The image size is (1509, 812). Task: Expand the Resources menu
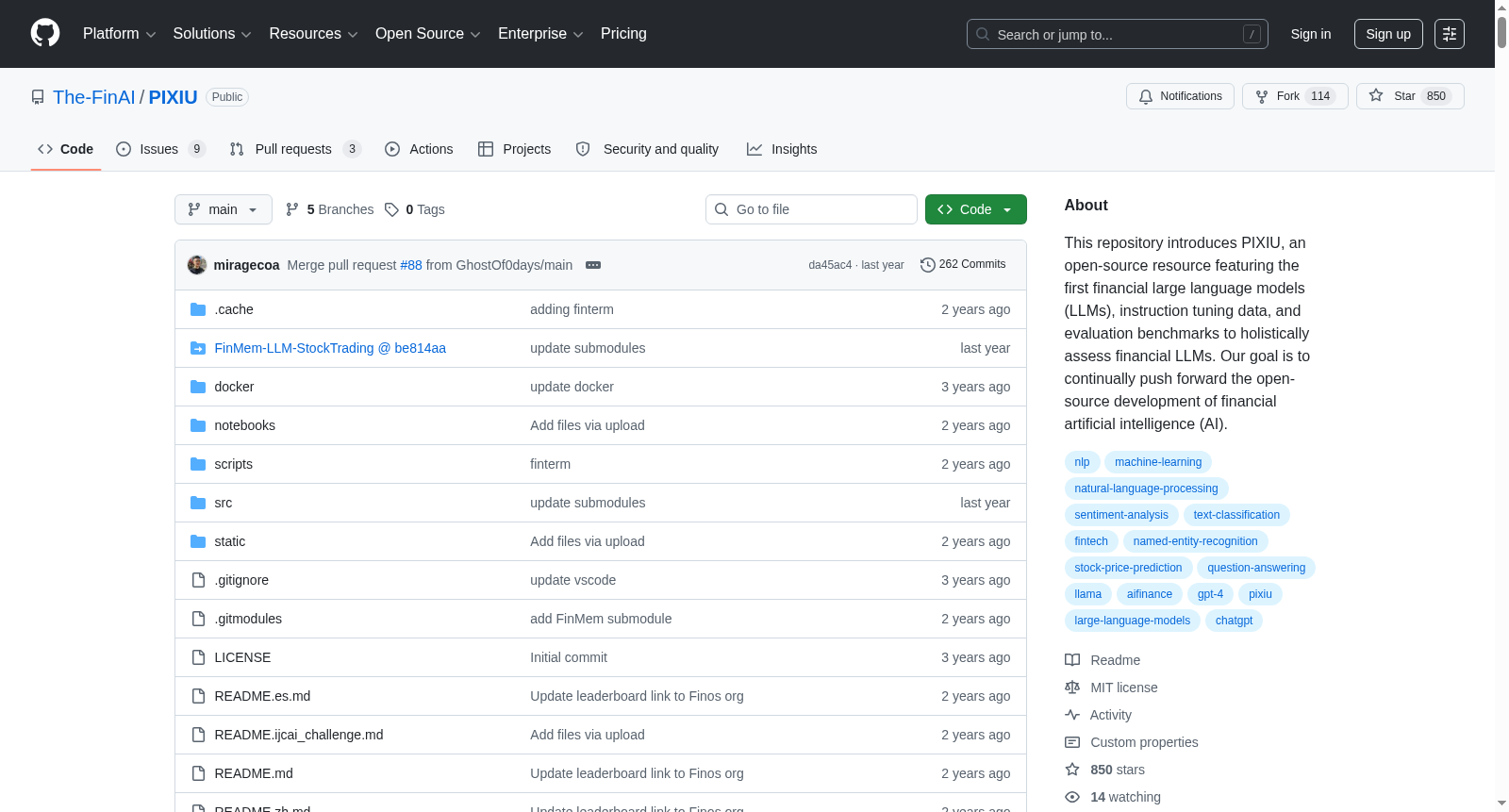click(313, 34)
